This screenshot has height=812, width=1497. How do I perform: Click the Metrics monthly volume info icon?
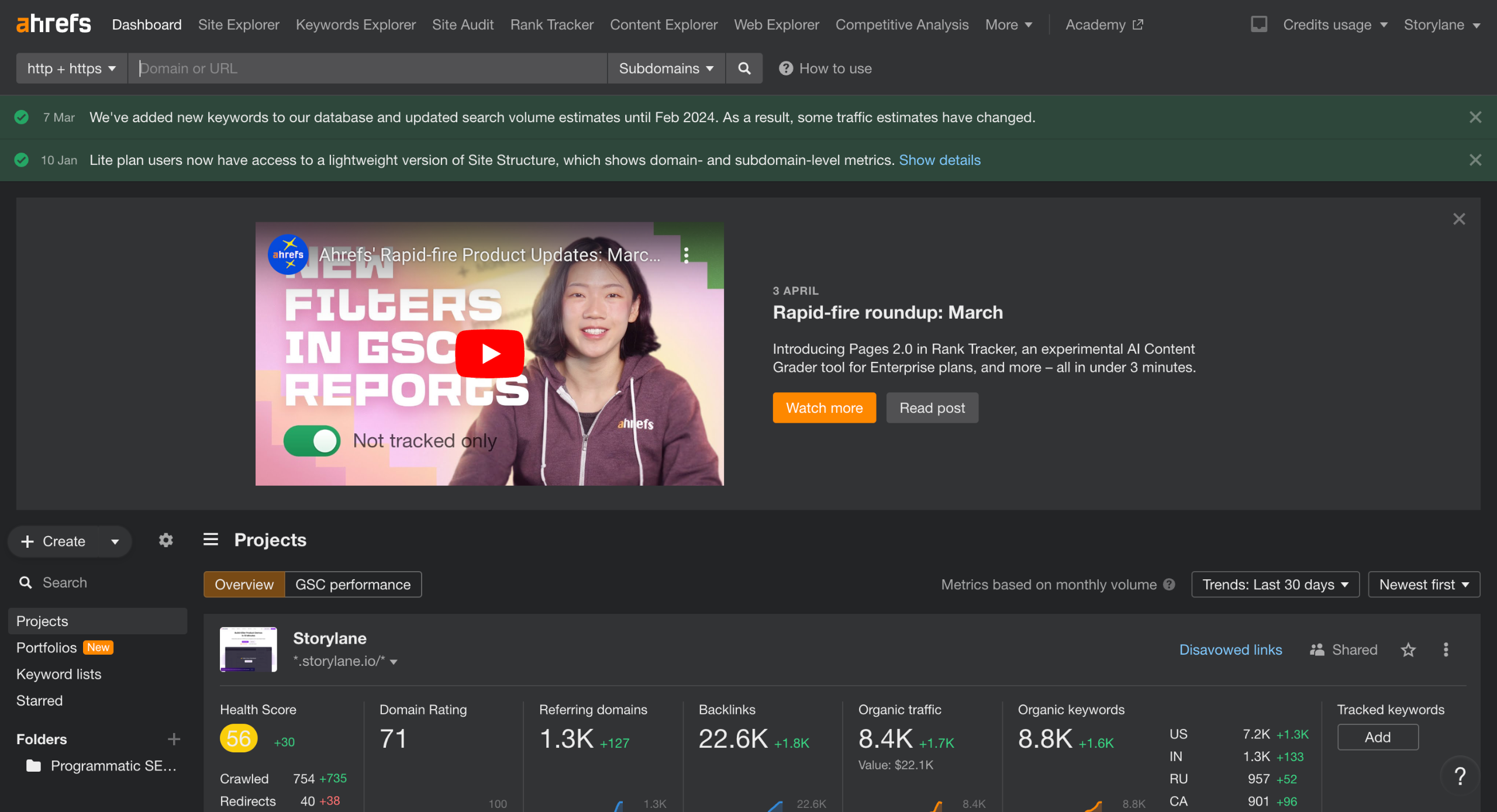[x=1169, y=585]
